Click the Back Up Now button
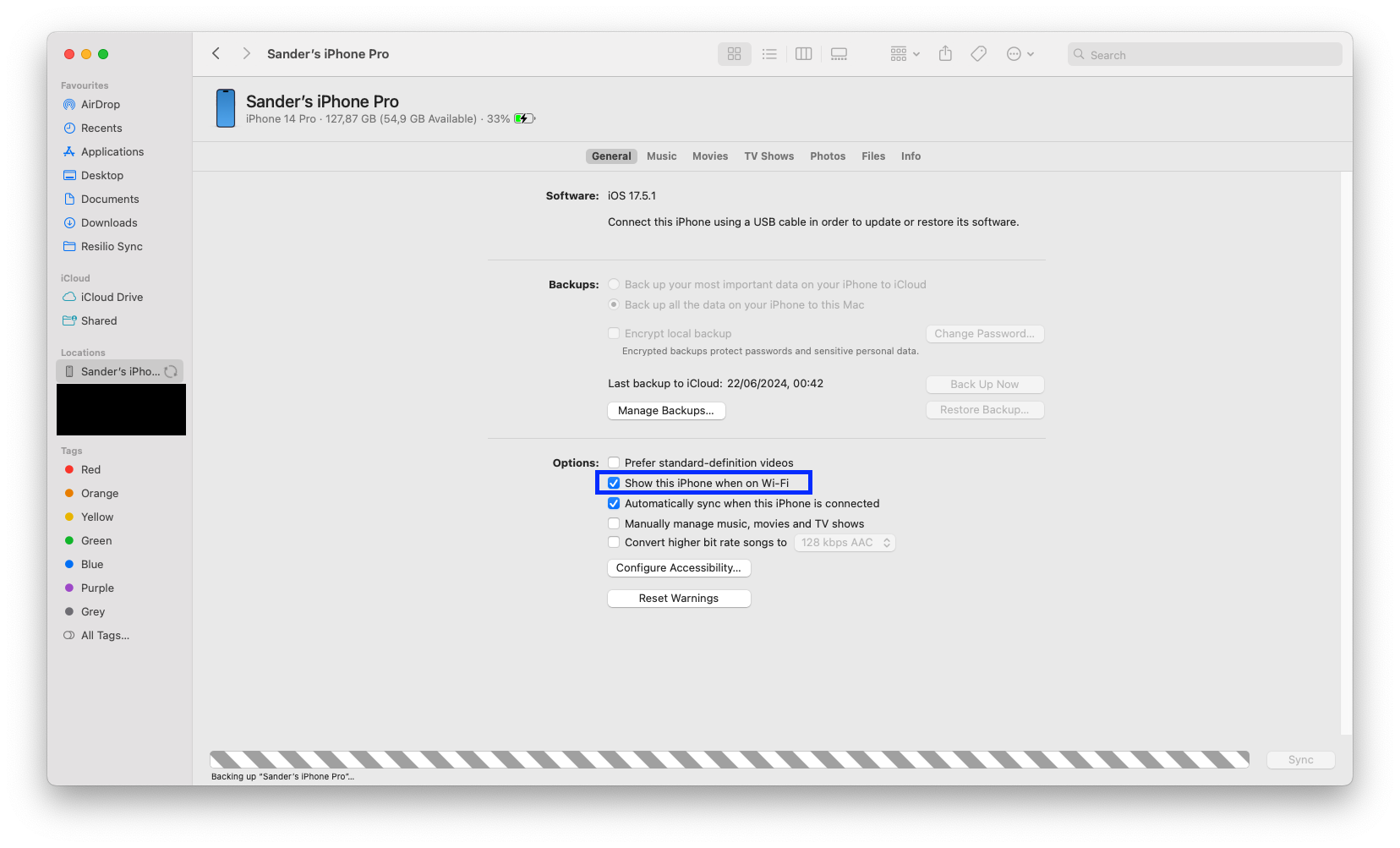The image size is (1400, 848). click(985, 385)
